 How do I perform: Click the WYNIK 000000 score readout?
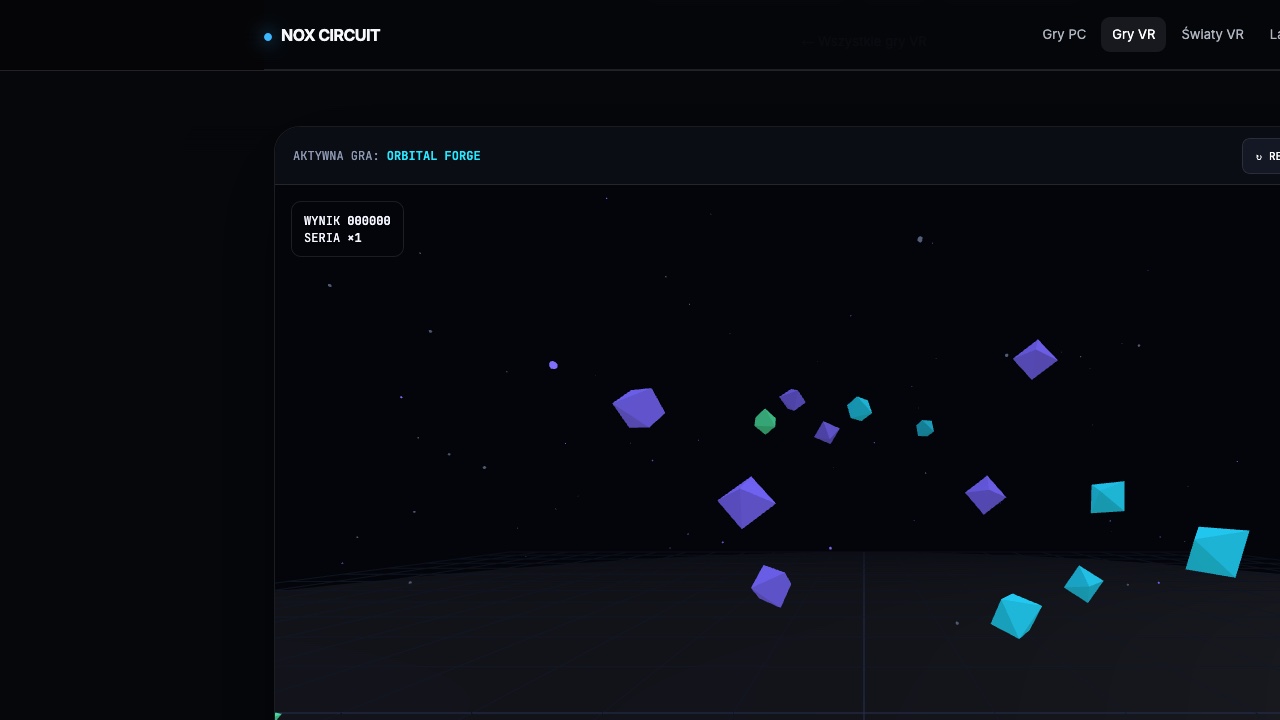point(347,221)
